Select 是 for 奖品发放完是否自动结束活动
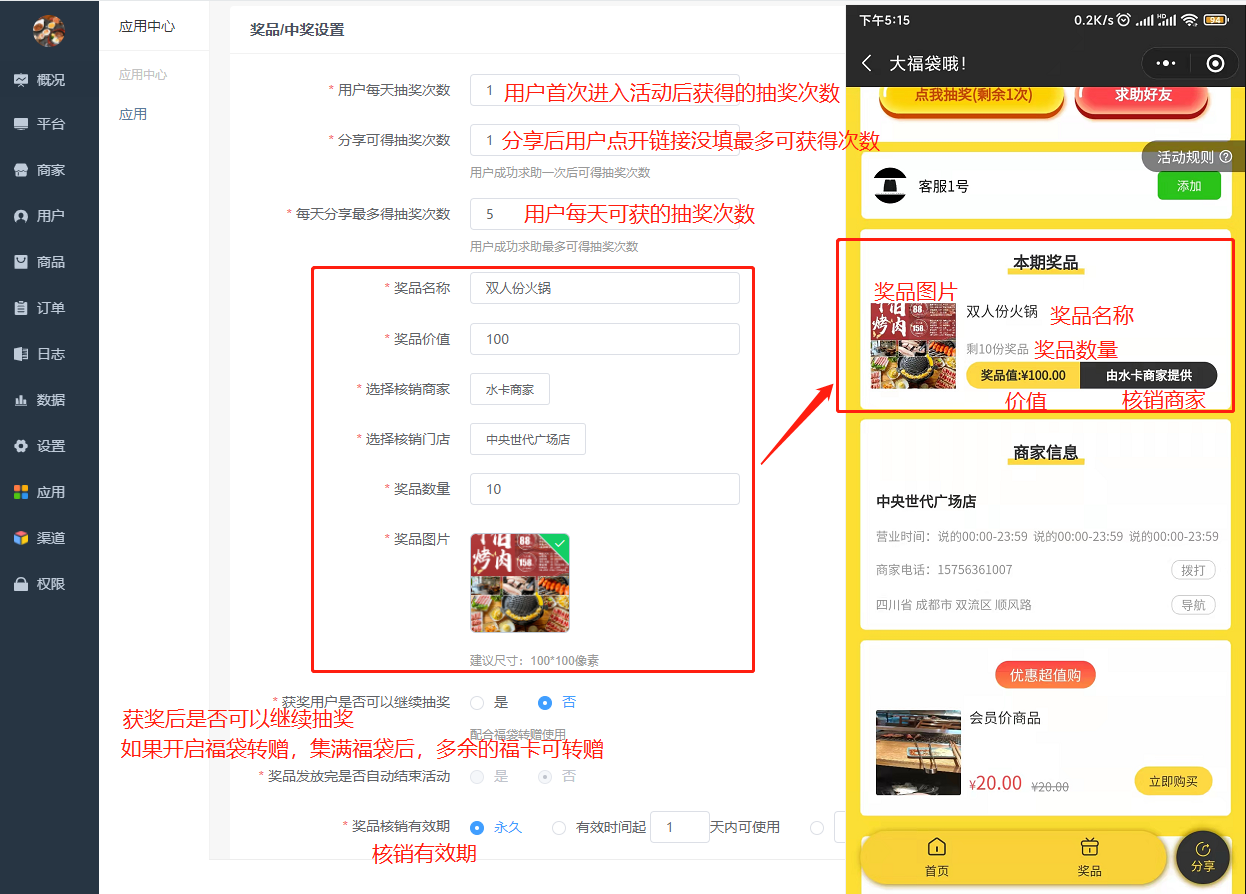 tap(477, 776)
